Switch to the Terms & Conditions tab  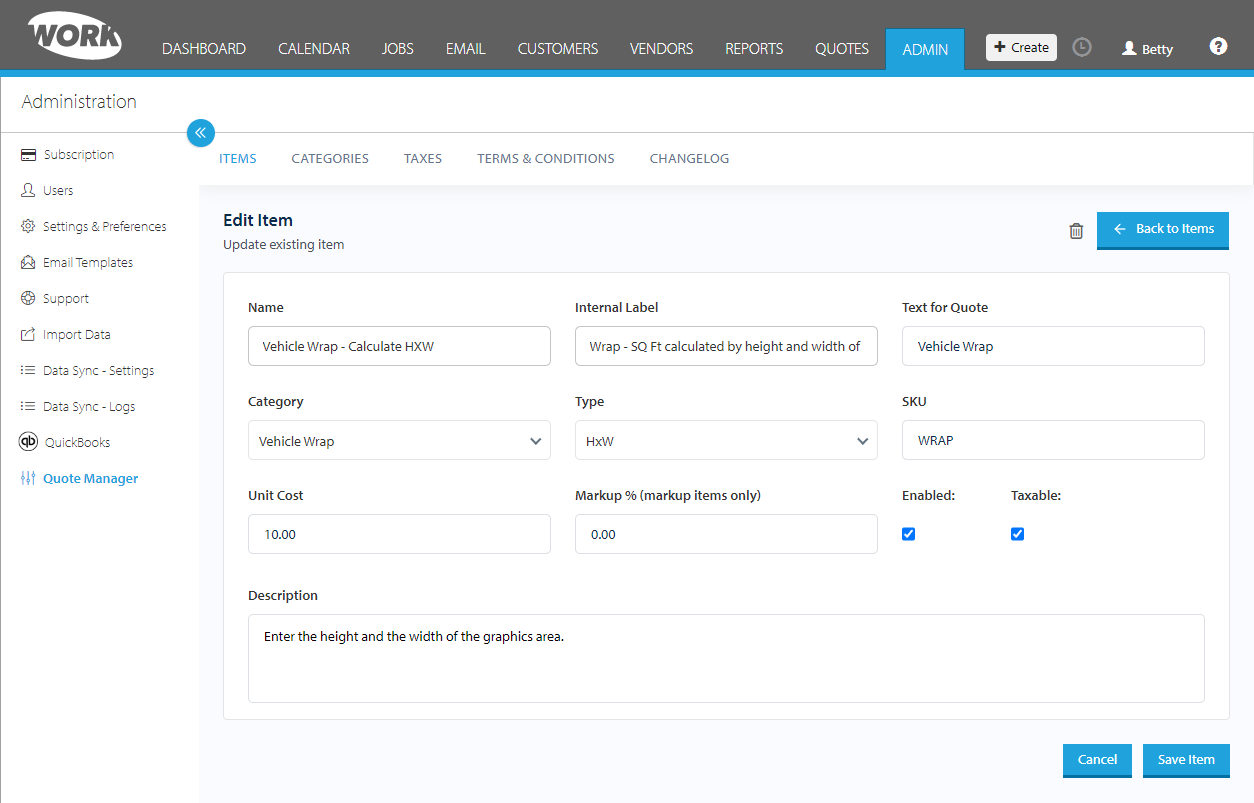coord(546,158)
